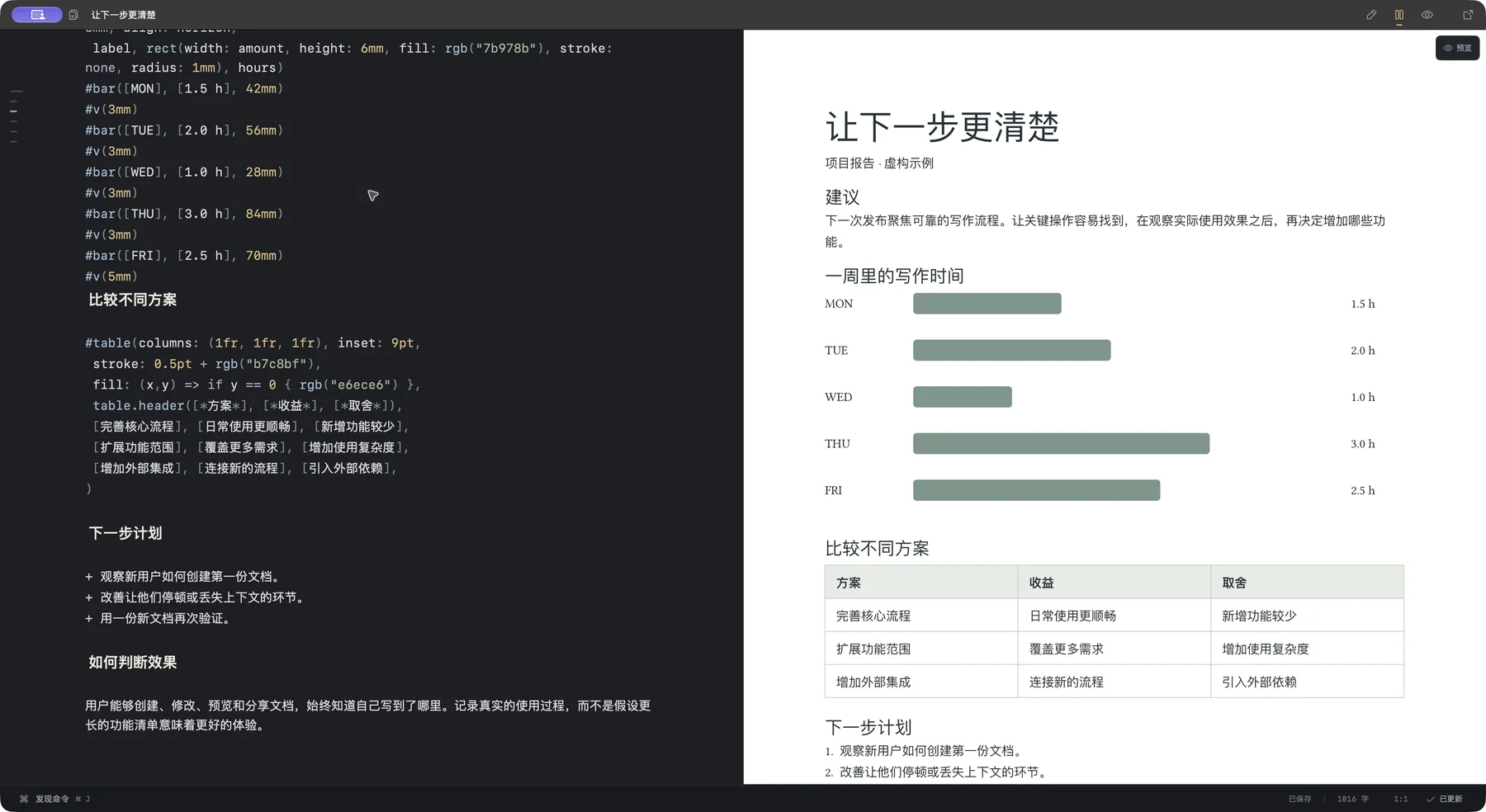Click the document icon beside the title
This screenshot has height=812, width=1486.
click(73, 15)
